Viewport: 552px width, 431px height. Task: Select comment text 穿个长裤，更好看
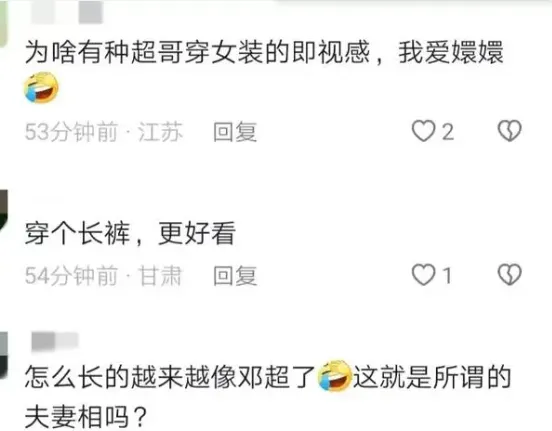coord(130,233)
